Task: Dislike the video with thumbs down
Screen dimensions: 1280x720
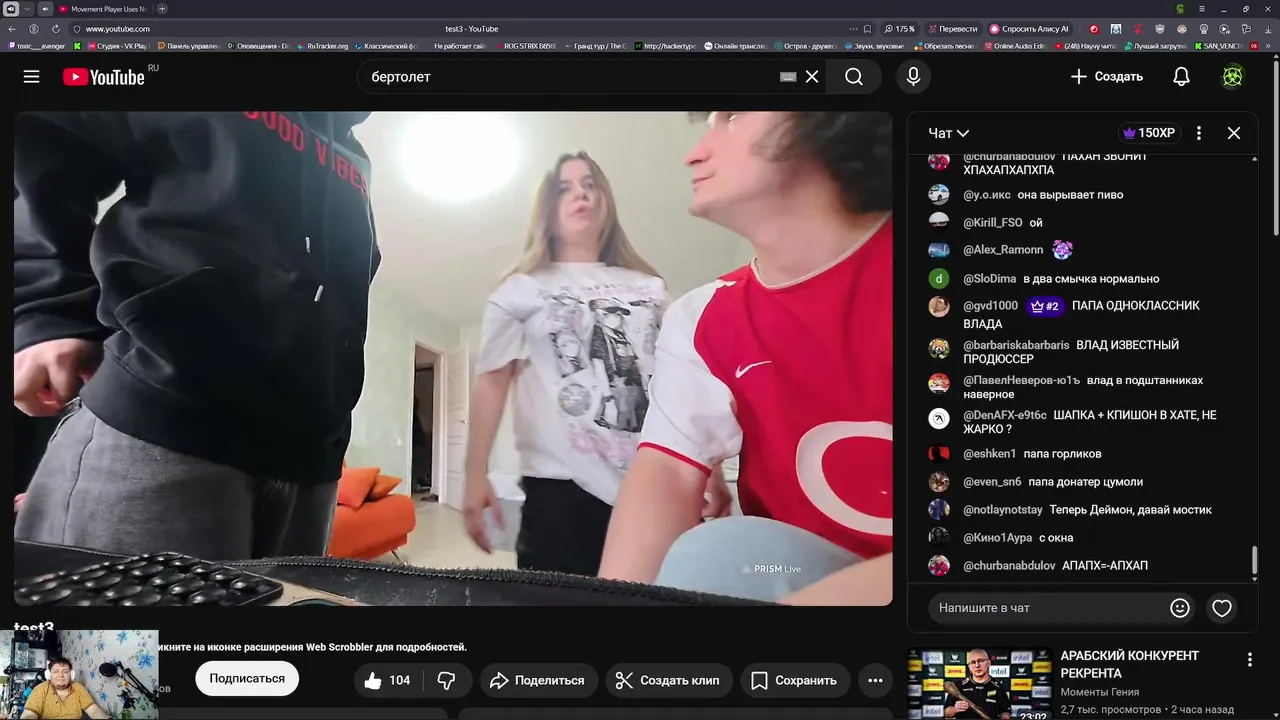Action: 447,680
